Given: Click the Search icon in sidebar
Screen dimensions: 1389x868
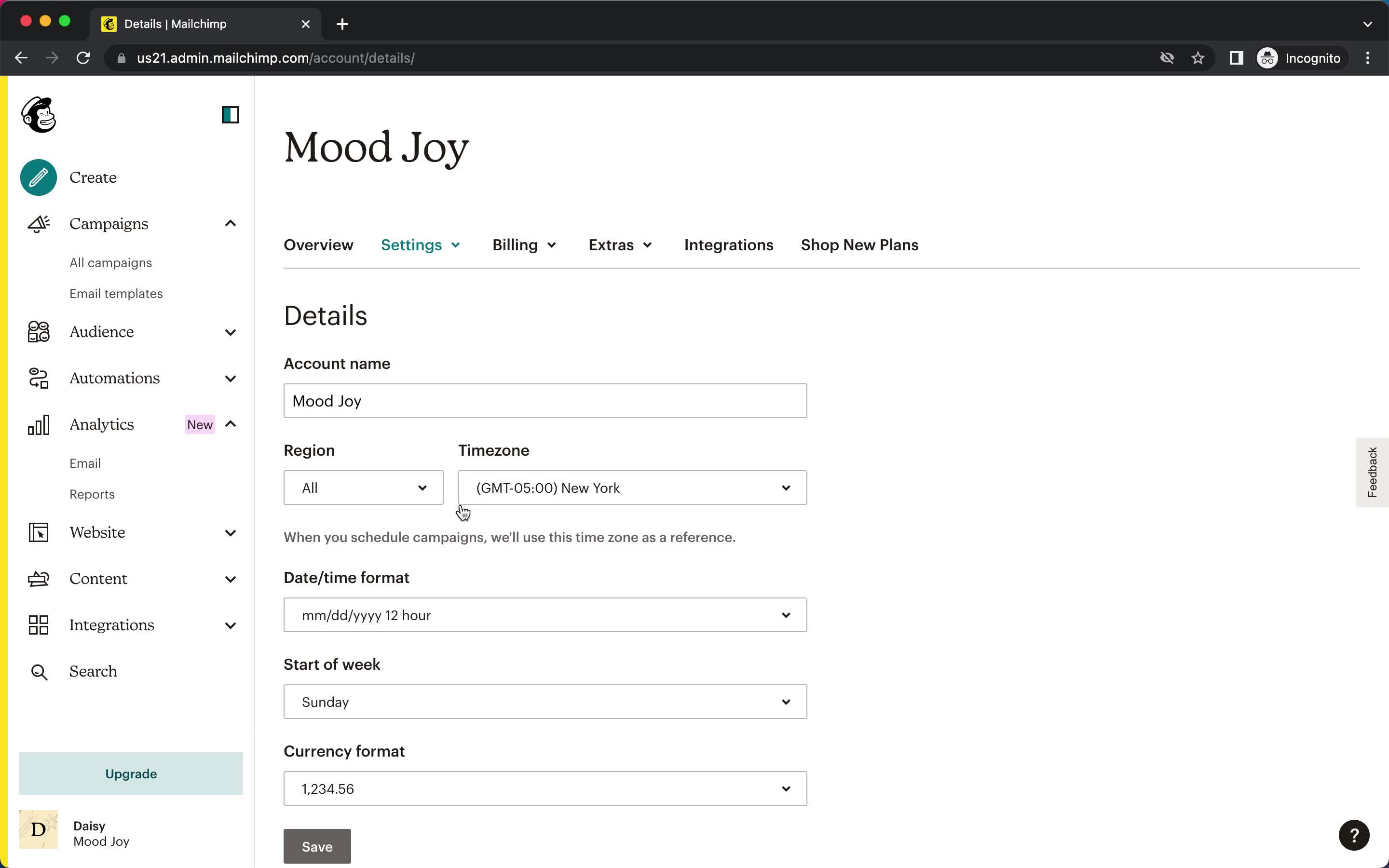Looking at the screenshot, I should coord(39,671).
